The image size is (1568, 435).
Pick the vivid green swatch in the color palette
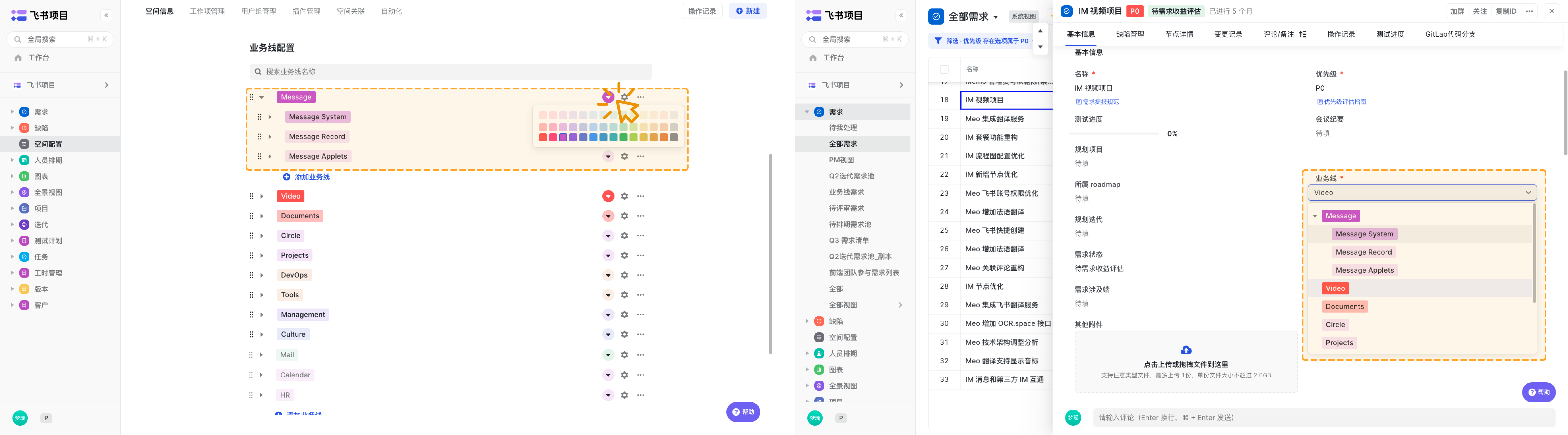pos(623,138)
